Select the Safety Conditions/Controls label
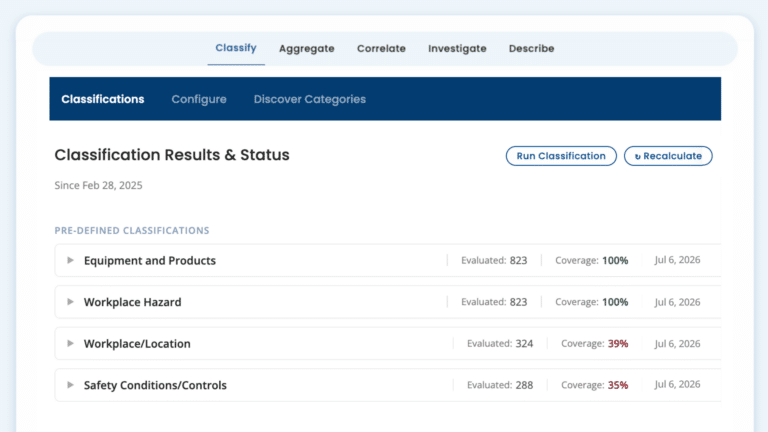This screenshot has width=768, height=432. click(155, 385)
